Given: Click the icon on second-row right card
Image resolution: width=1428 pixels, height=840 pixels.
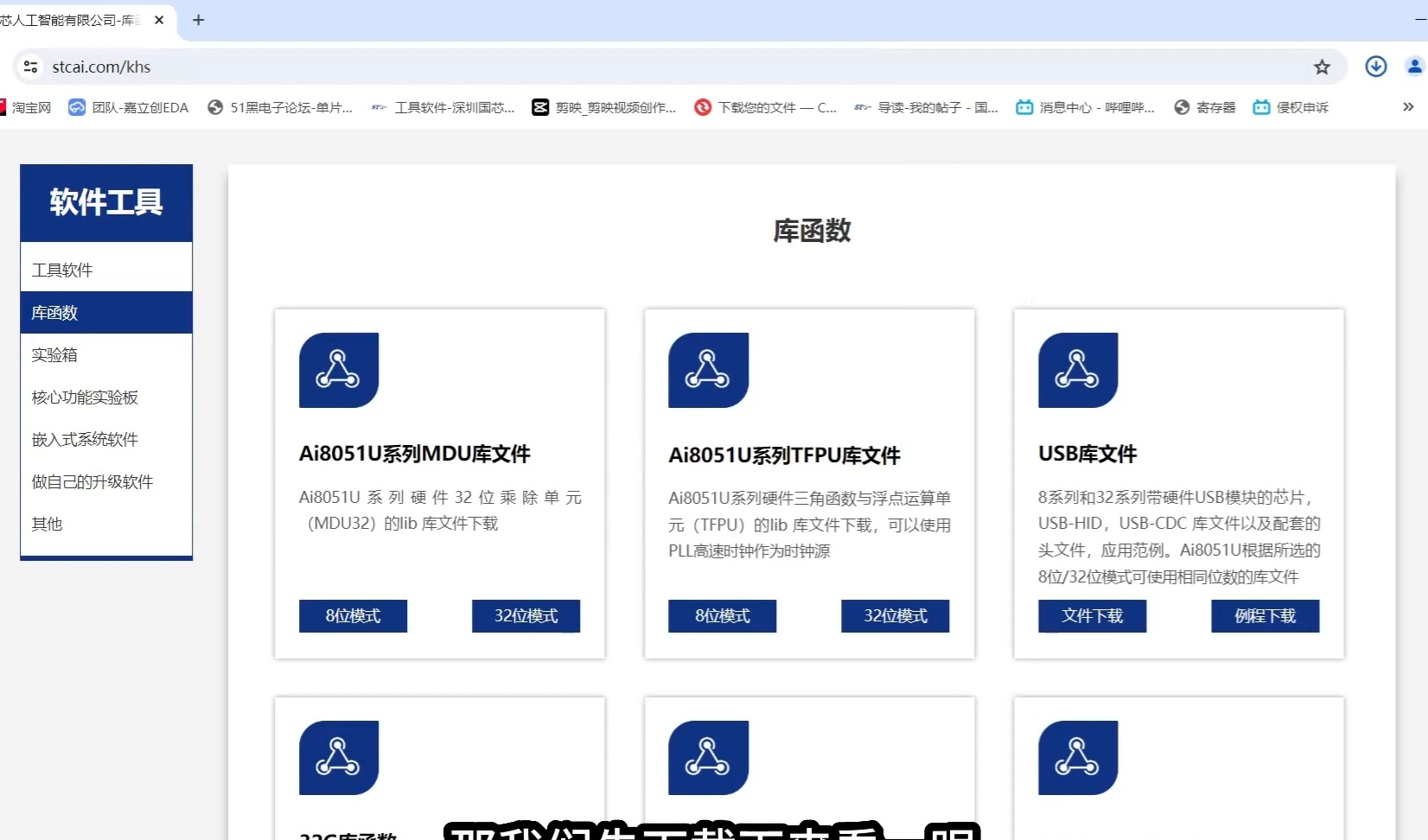Looking at the screenshot, I should [x=1078, y=758].
